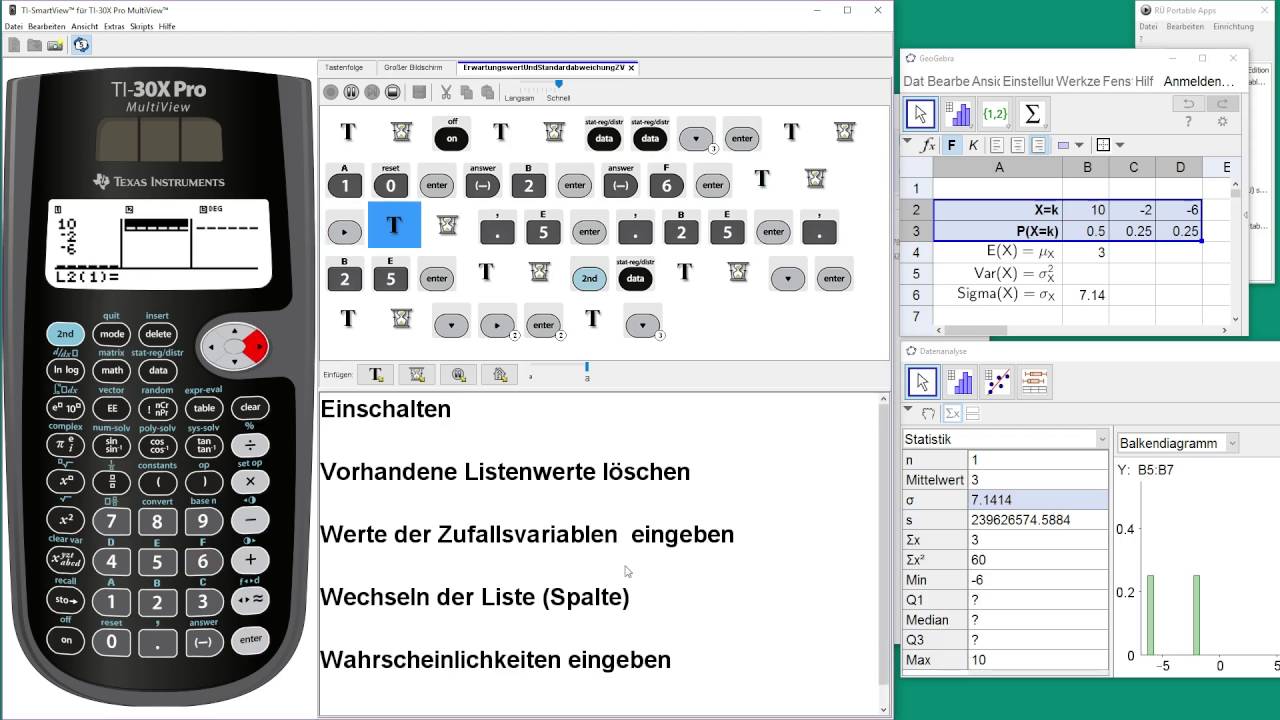
Task: Click Anmelden sign-in link in GeoGebra
Action: (1199, 81)
